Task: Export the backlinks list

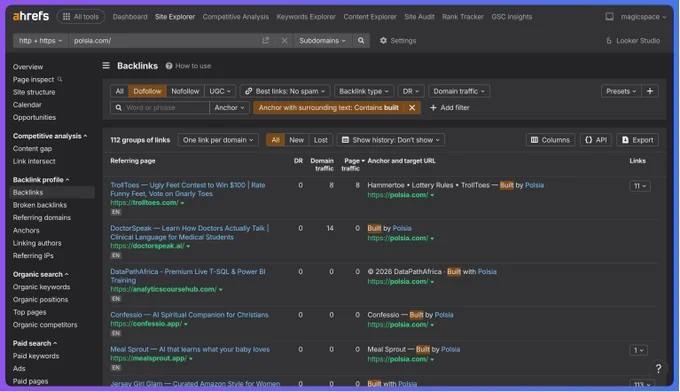Action: tap(638, 140)
